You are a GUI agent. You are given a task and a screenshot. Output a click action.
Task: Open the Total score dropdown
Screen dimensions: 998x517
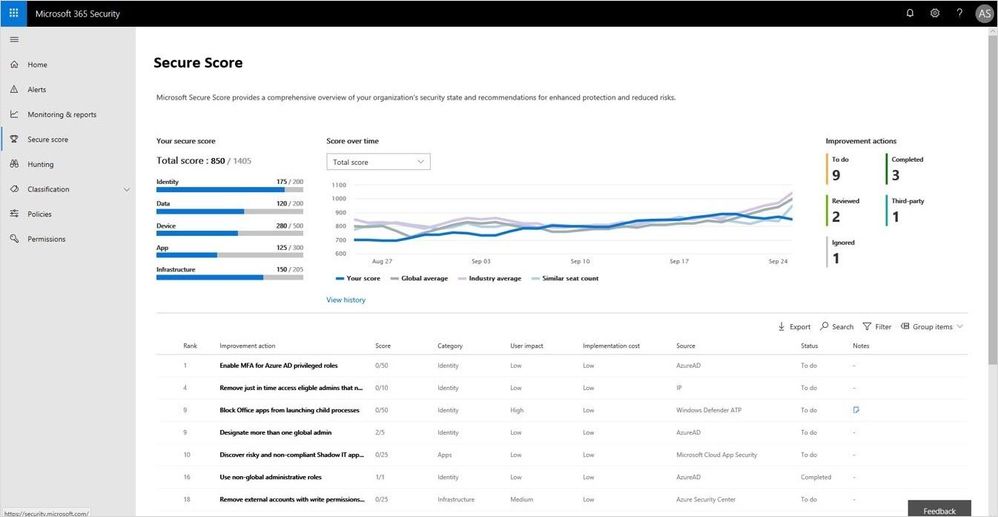click(x=378, y=162)
